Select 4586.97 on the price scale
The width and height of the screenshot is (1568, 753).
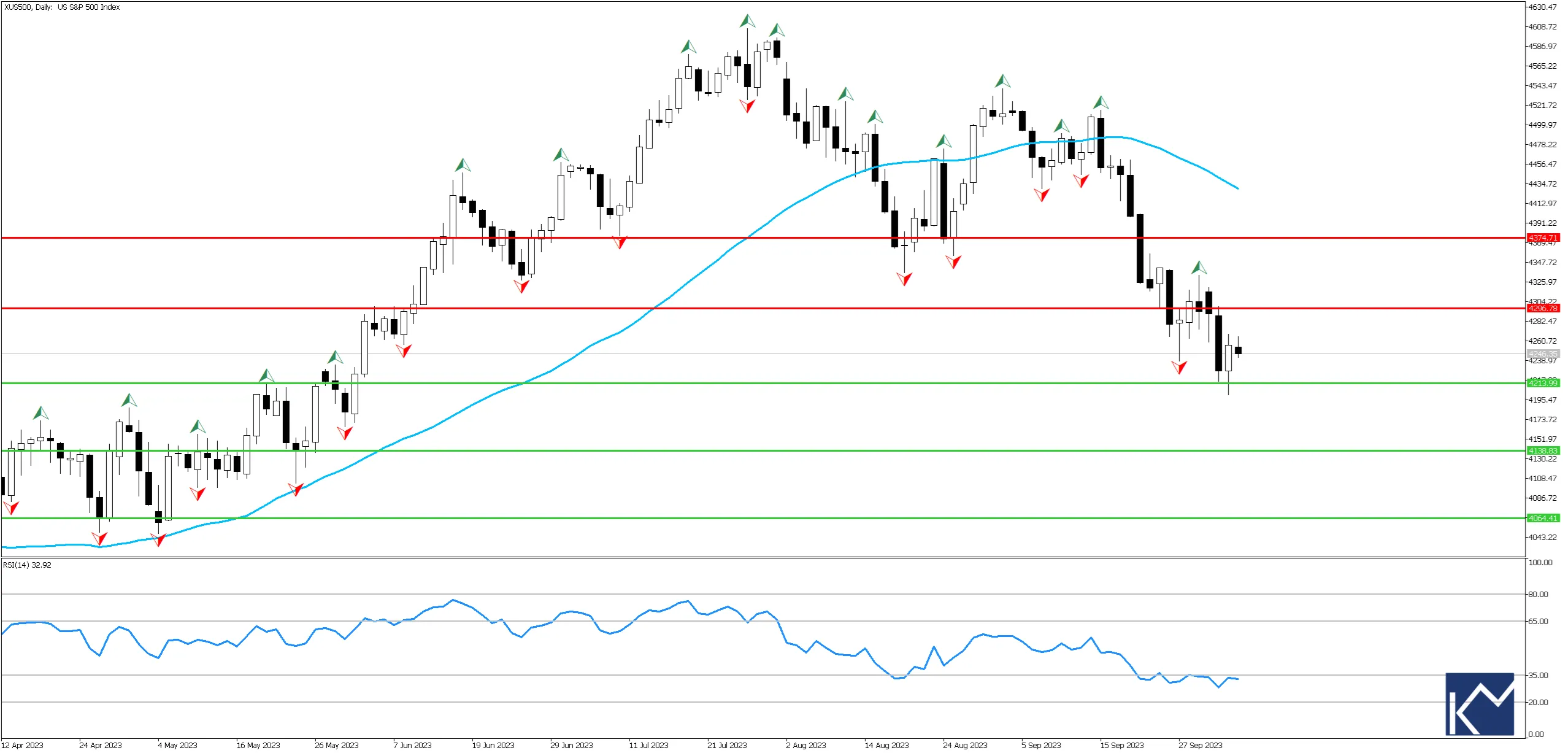point(1542,47)
